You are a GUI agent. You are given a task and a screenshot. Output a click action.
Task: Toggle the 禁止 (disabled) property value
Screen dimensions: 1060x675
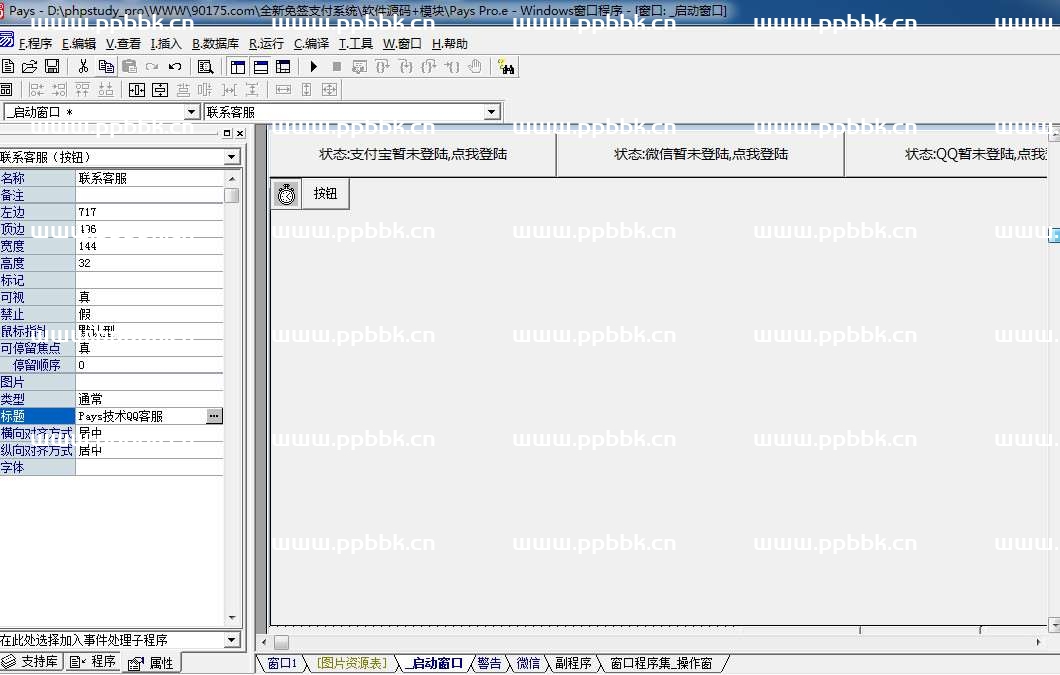150,314
